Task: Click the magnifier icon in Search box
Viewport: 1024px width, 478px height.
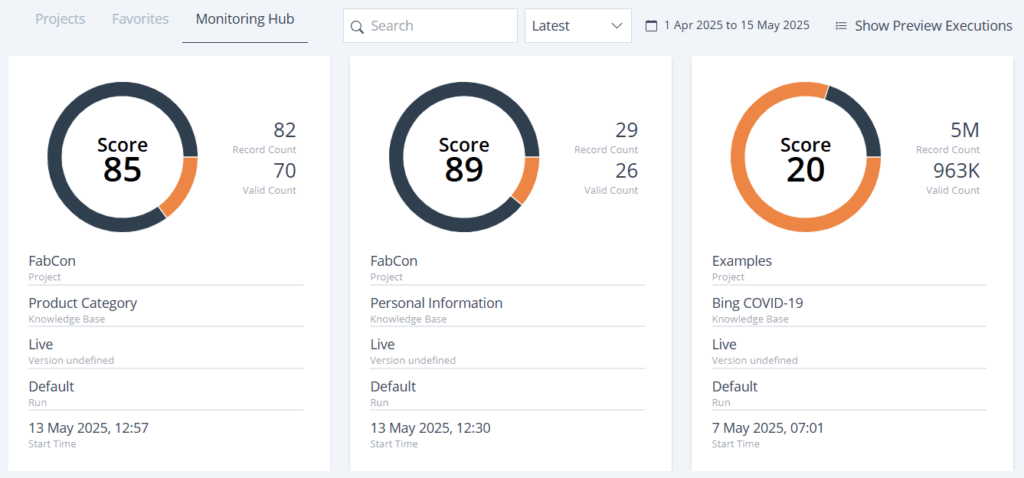Action: (357, 27)
